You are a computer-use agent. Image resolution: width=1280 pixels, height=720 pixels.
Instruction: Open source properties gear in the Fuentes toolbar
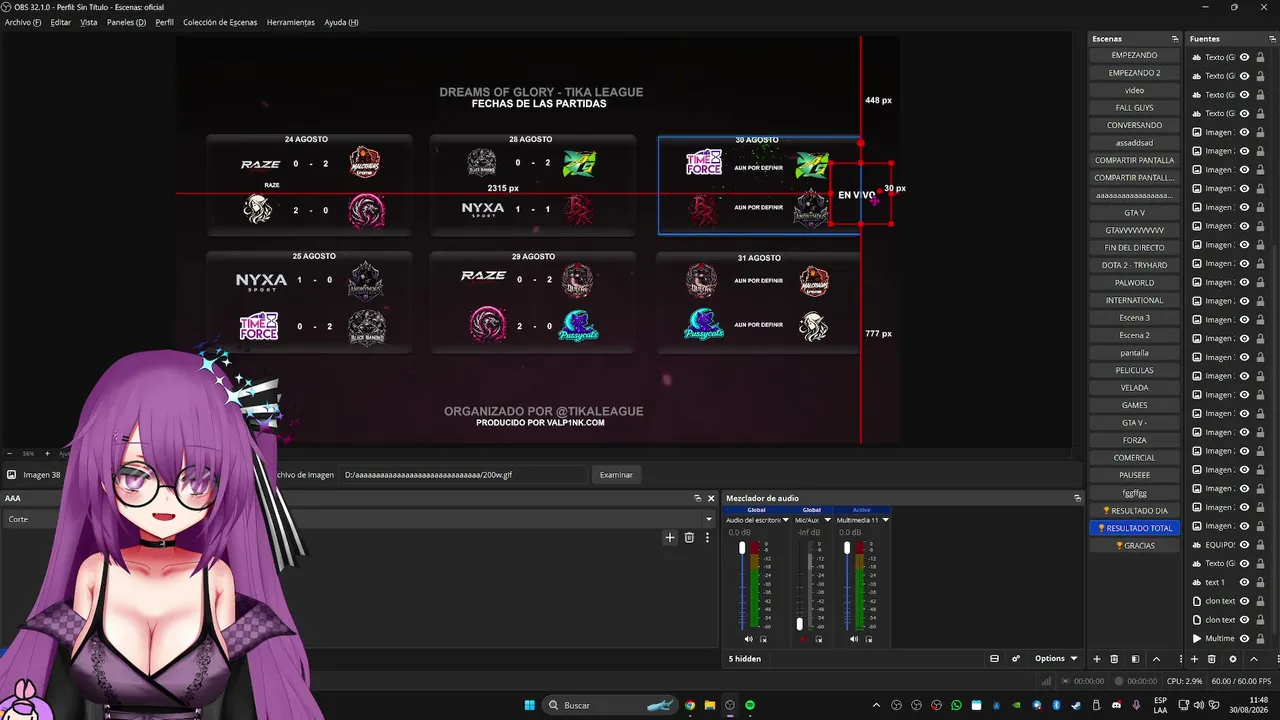1232,659
